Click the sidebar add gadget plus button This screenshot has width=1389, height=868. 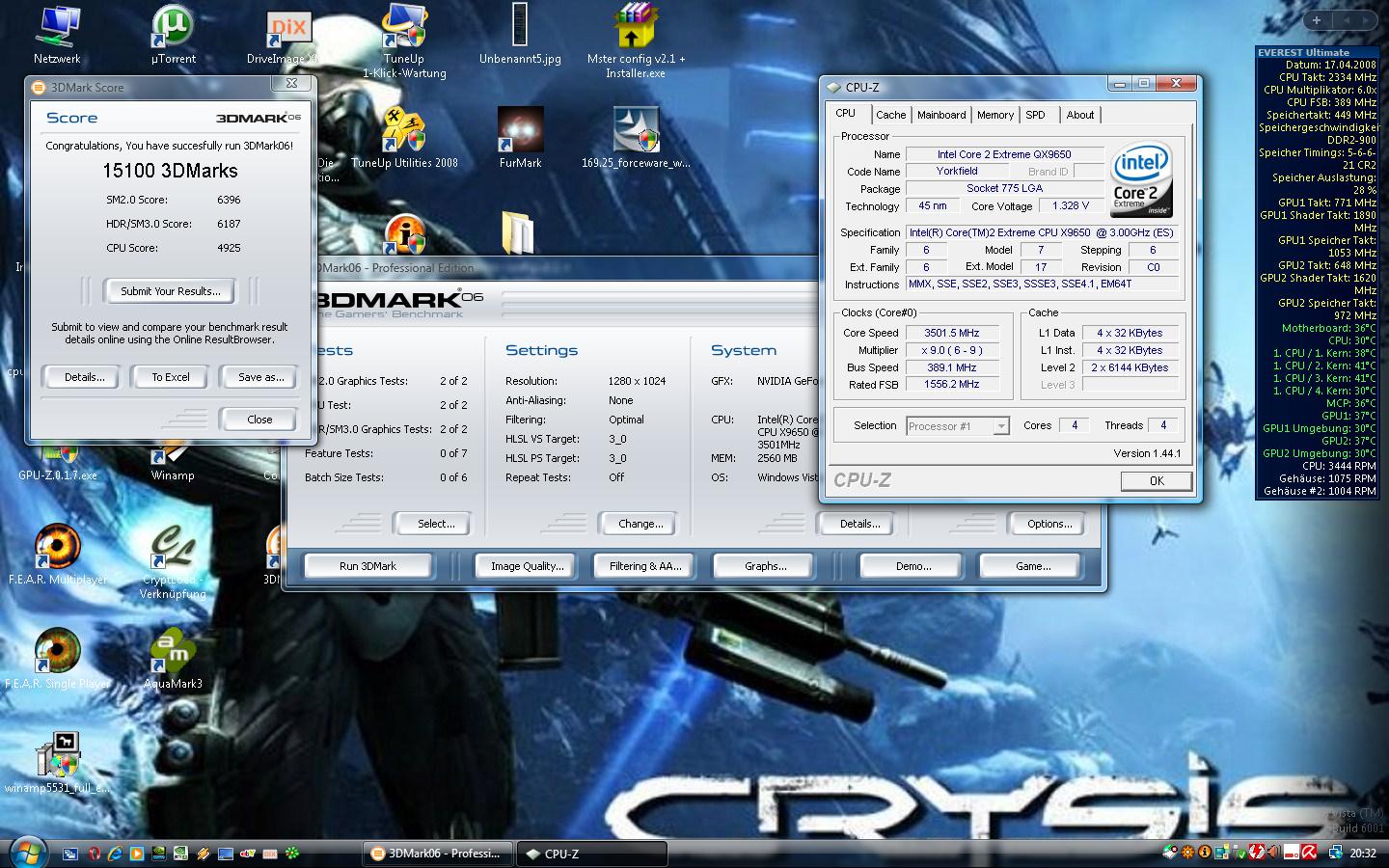pos(1317,19)
